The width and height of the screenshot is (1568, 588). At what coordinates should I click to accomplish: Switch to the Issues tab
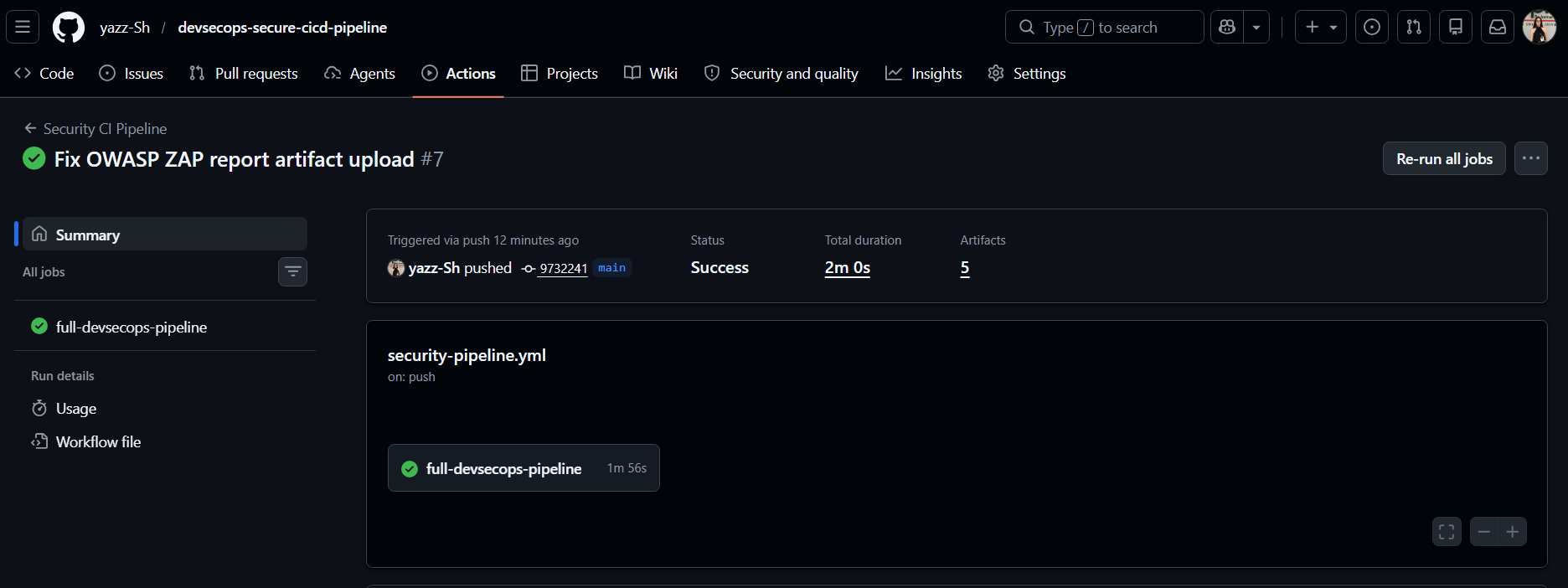tap(132, 73)
